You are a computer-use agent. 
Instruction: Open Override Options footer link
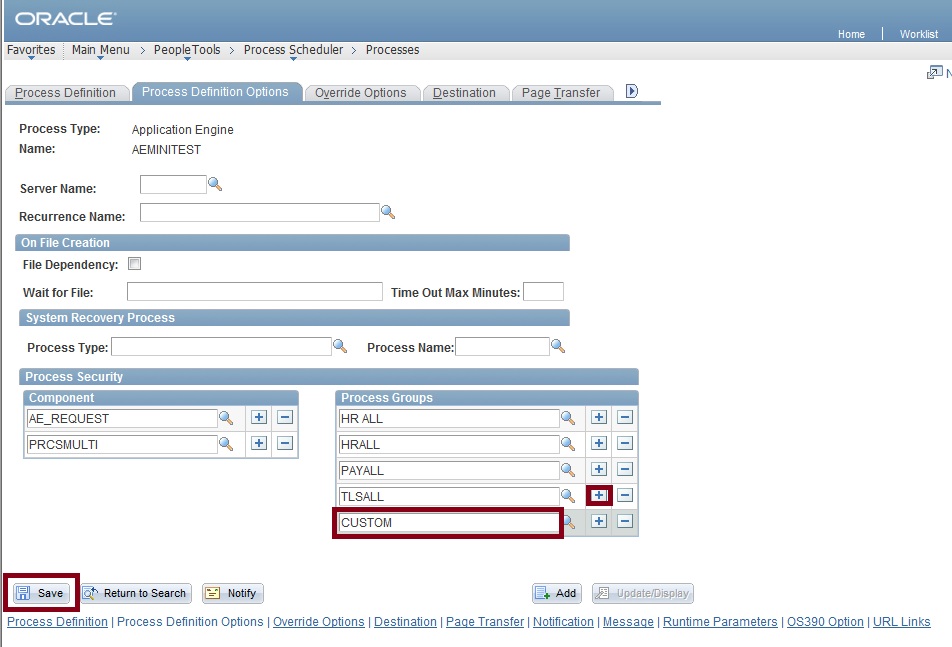pos(319,622)
